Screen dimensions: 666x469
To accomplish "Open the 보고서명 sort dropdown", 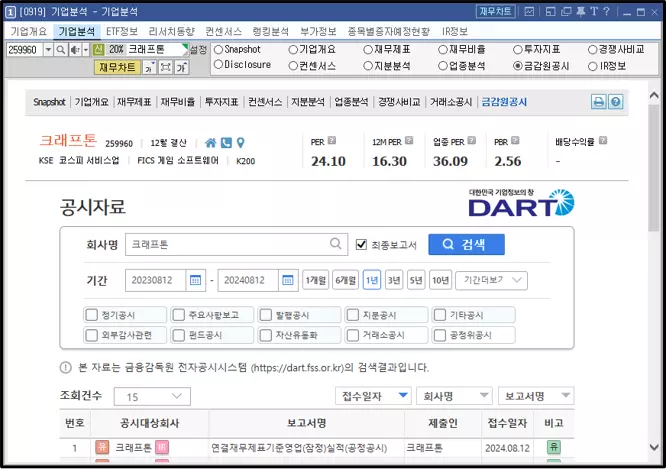I will point(536,396).
